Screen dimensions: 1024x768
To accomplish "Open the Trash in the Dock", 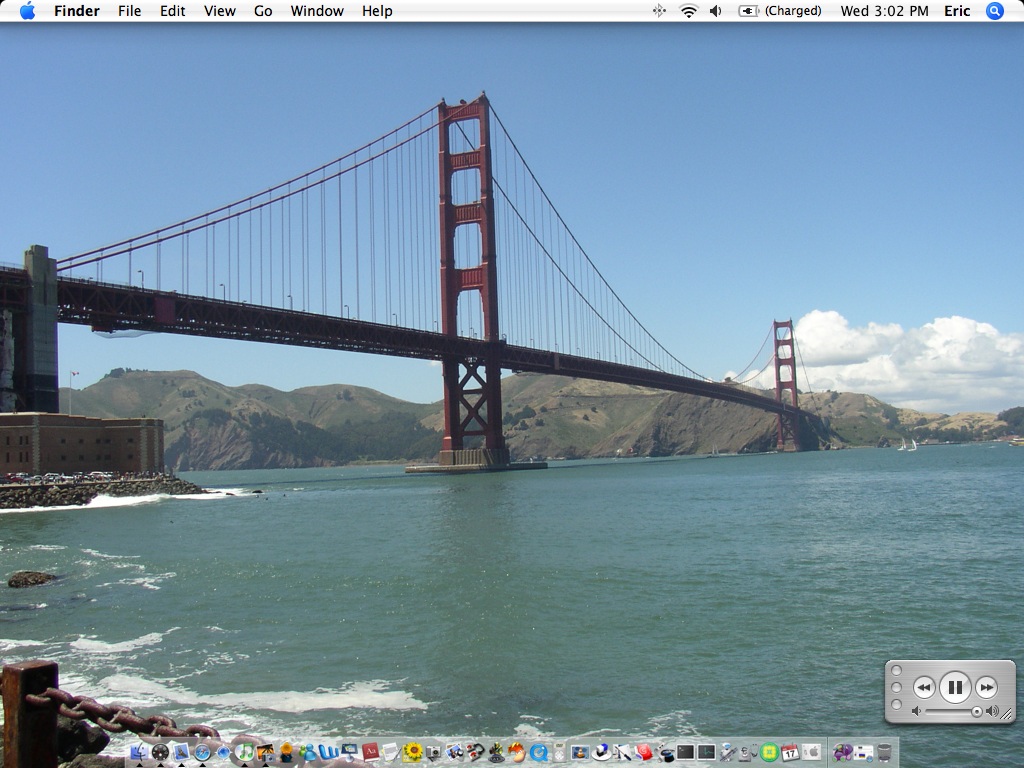I will click(884, 752).
